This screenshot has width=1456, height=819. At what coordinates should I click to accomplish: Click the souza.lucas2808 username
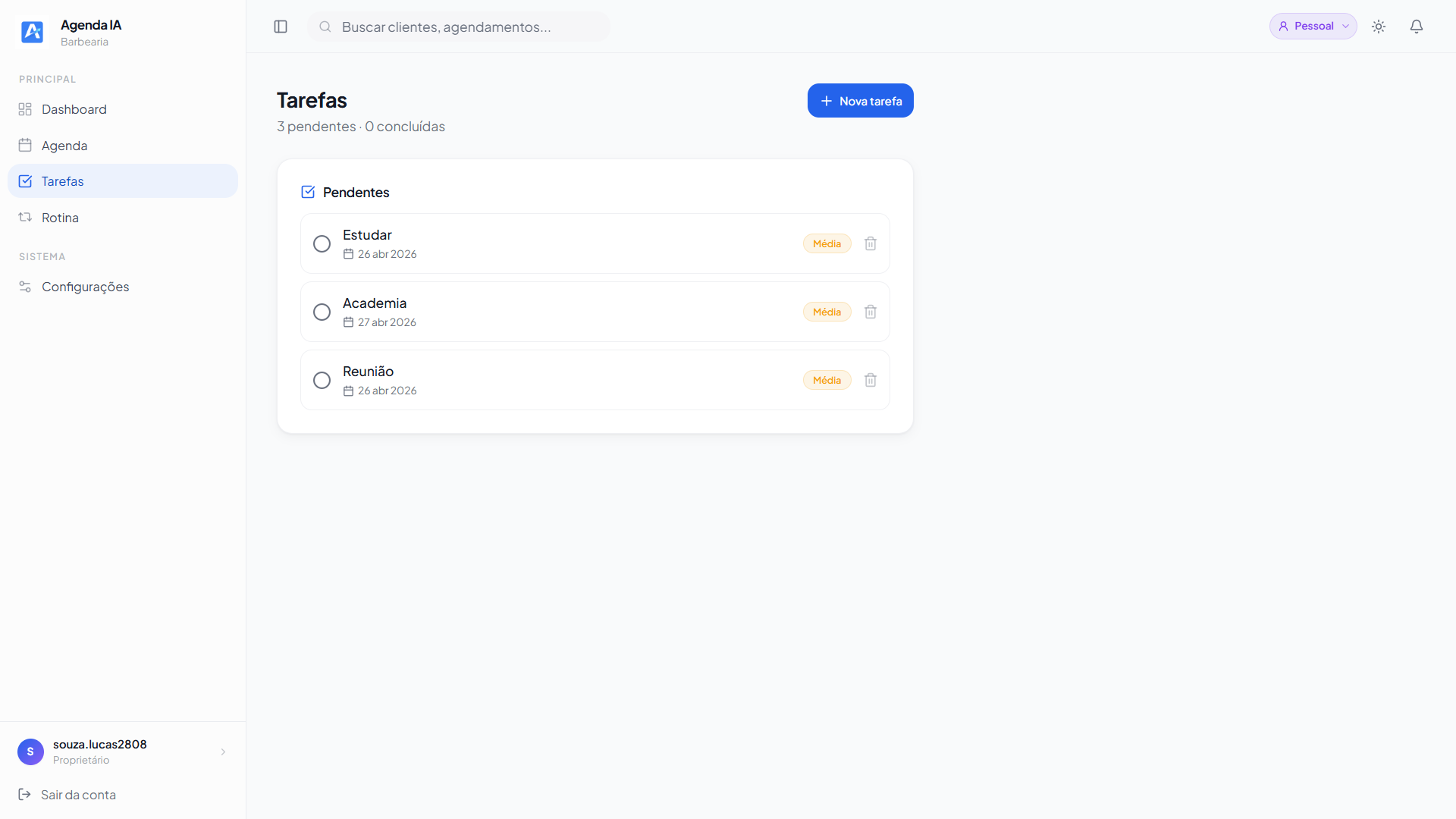(99, 744)
